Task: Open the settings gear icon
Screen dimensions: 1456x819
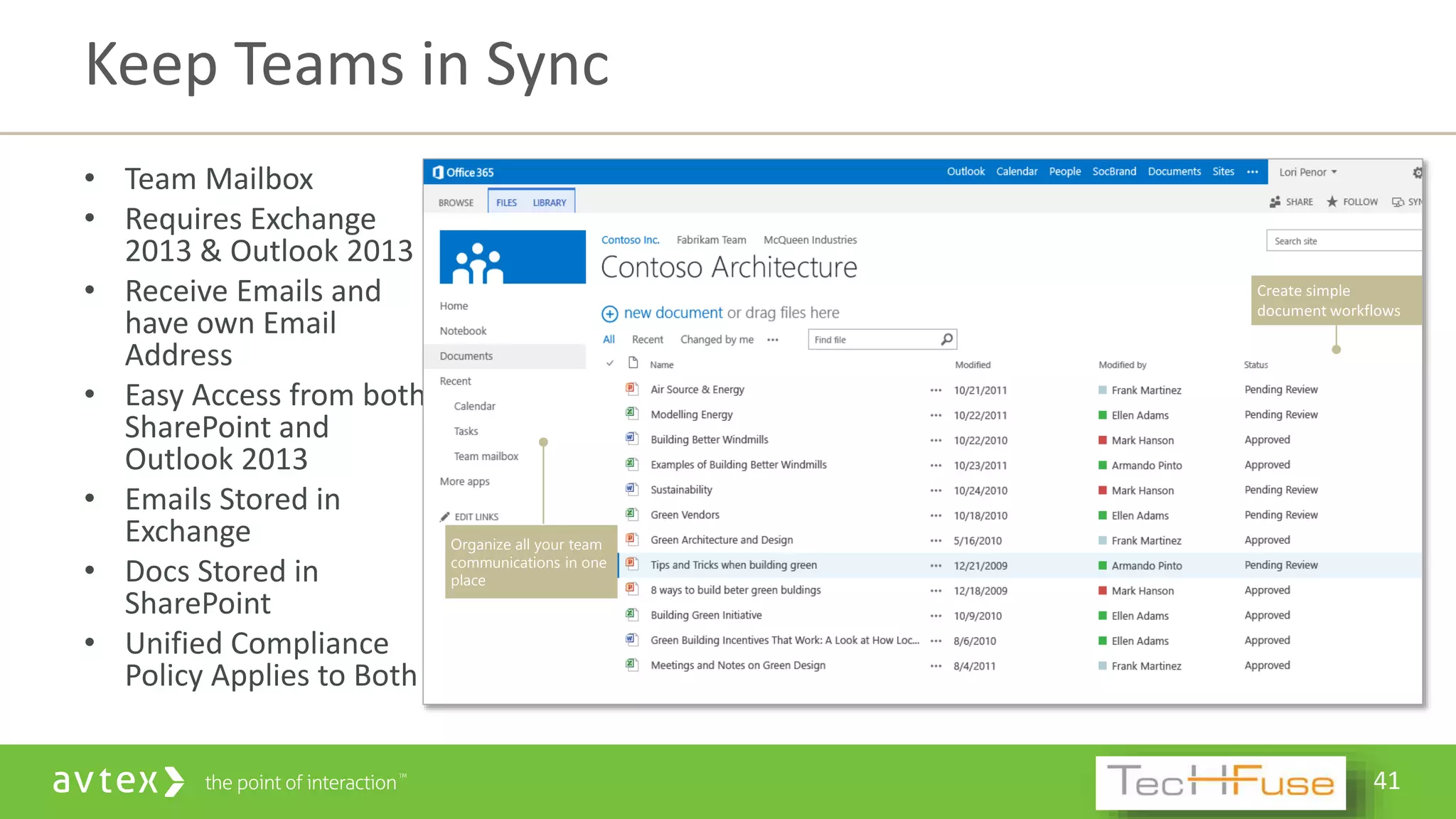Action: (1417, 173)
